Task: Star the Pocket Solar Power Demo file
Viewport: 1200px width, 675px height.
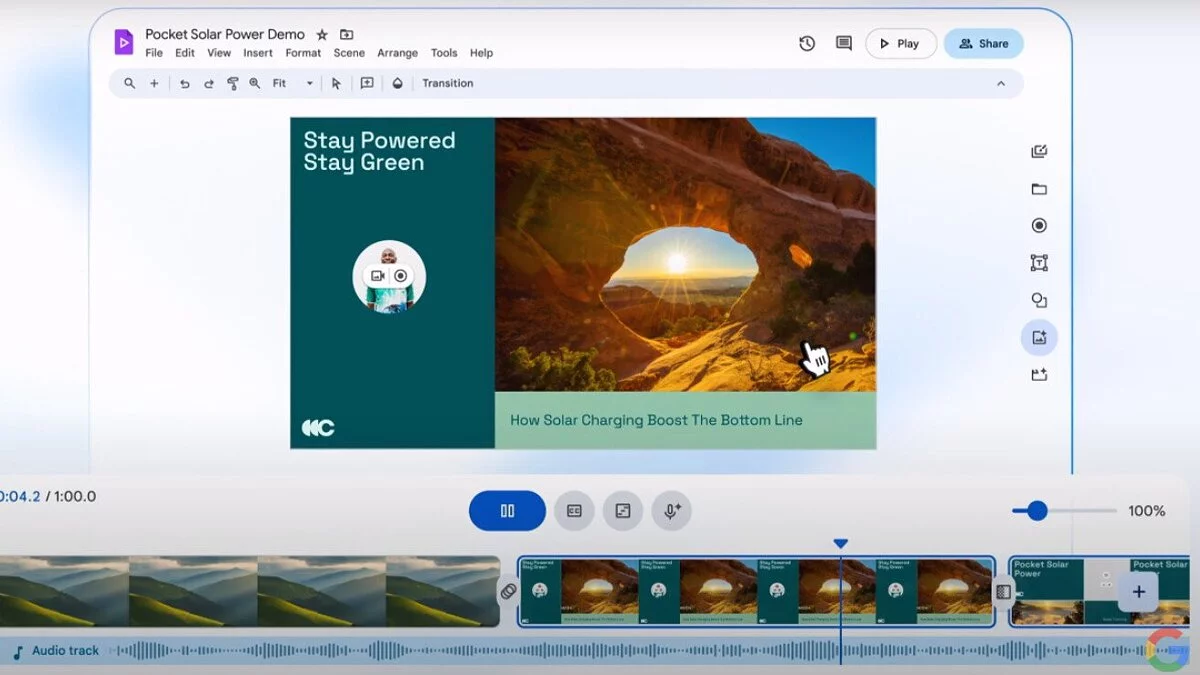Action: coord(322,35)
